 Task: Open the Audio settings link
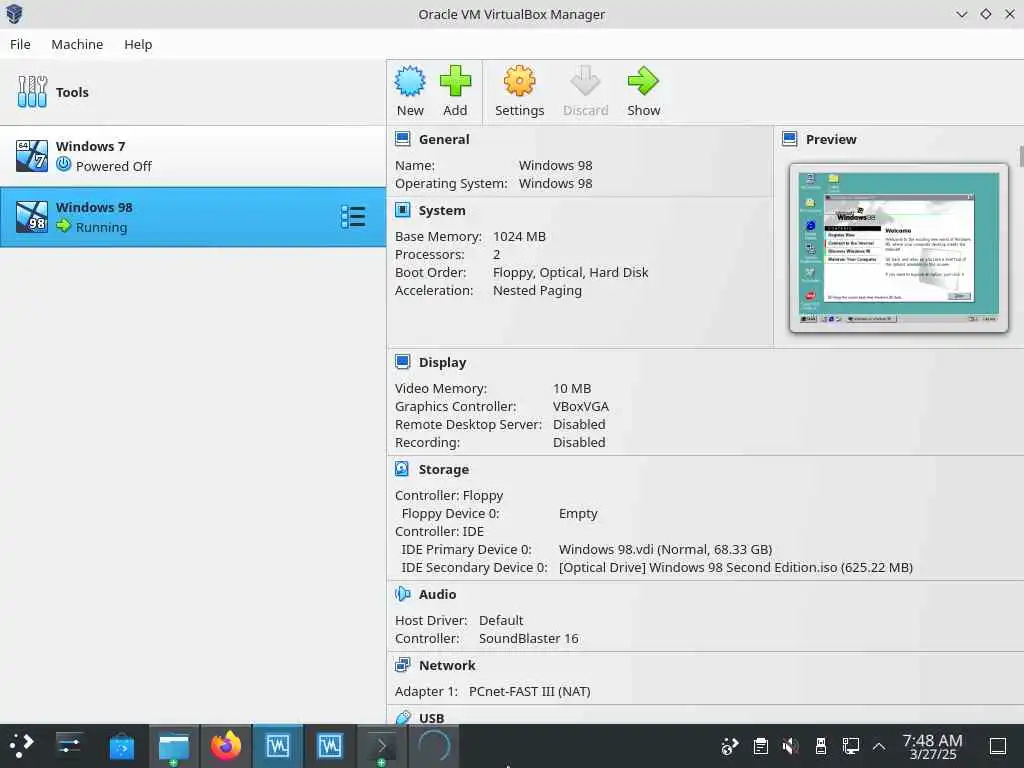[x=438, y=594]
